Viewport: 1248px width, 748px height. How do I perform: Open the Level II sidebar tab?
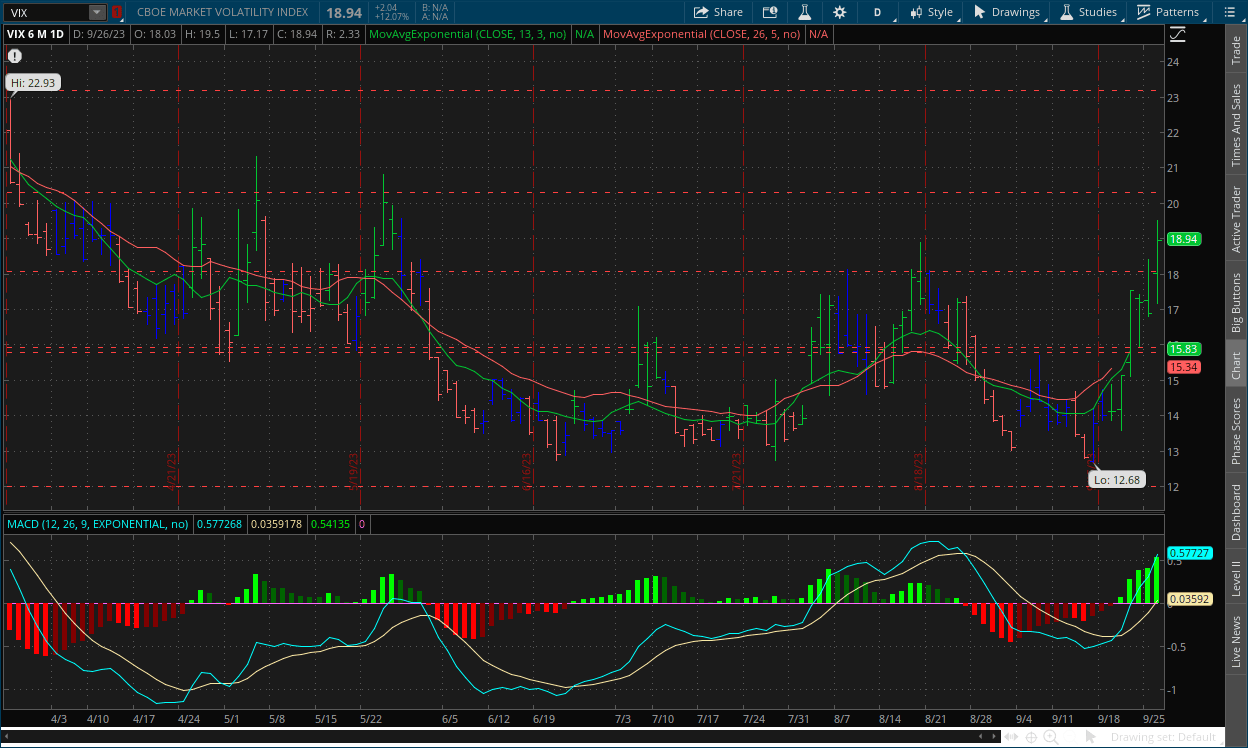(x=1236, y=577)
